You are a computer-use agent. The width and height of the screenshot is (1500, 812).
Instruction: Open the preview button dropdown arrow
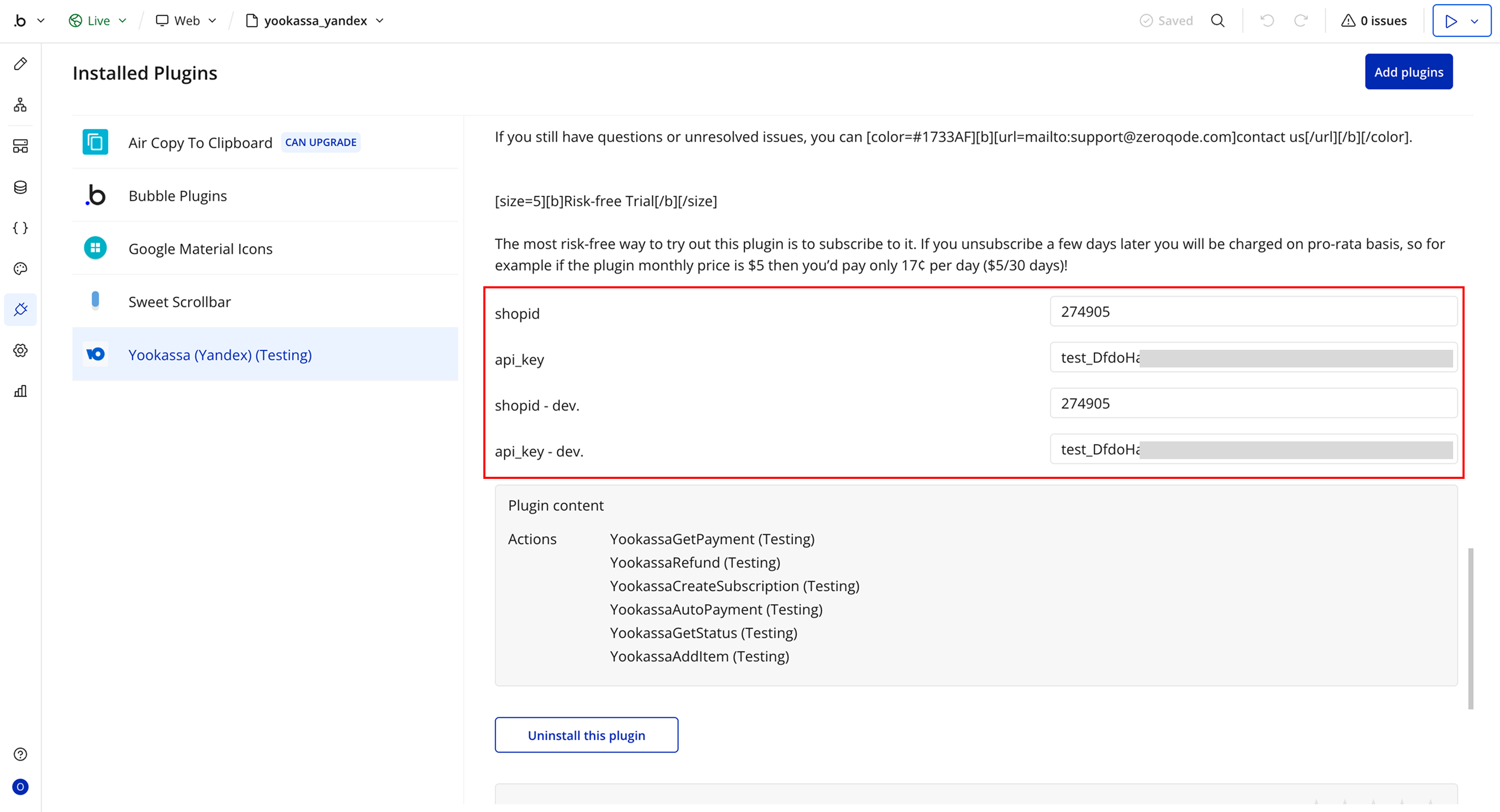pos(1474,21)
